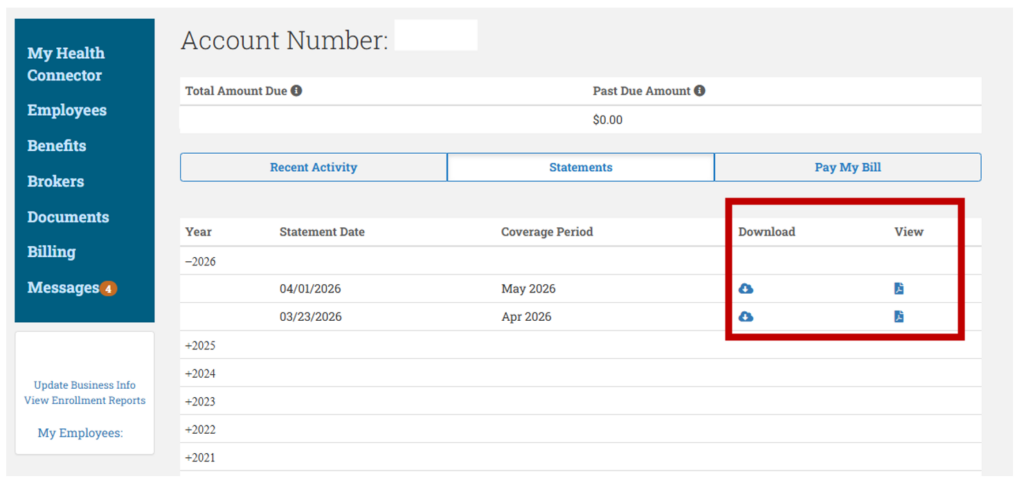
Task: Click the Statement Date column header
Action: (322, 232)
